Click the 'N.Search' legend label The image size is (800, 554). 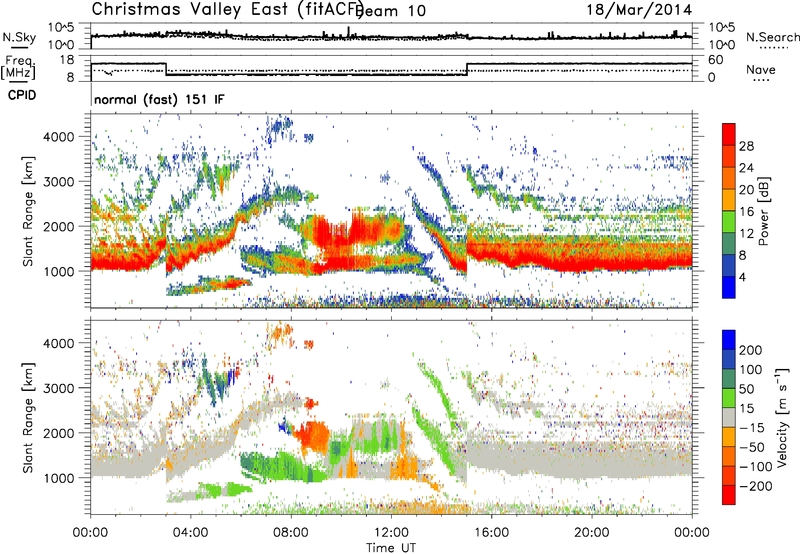pyautogui.click(x=773, y=37)
